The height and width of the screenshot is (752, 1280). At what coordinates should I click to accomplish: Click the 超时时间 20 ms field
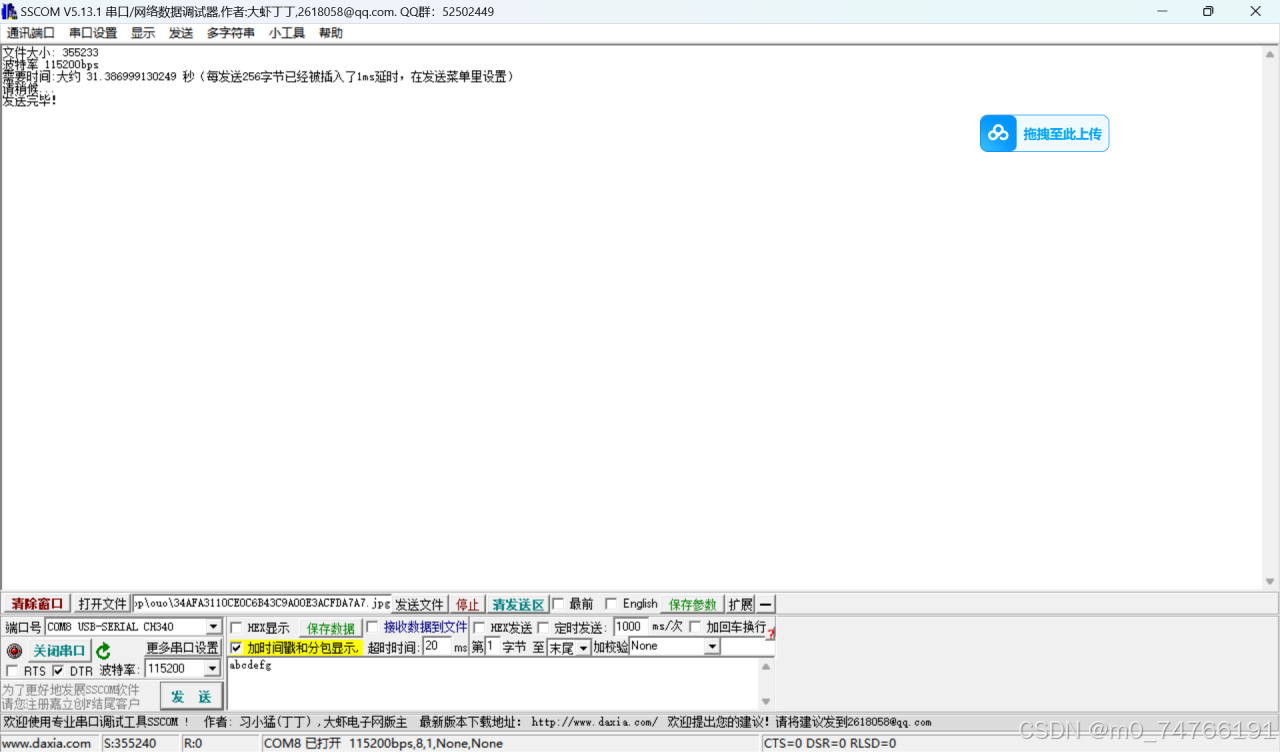coord(437,647)
